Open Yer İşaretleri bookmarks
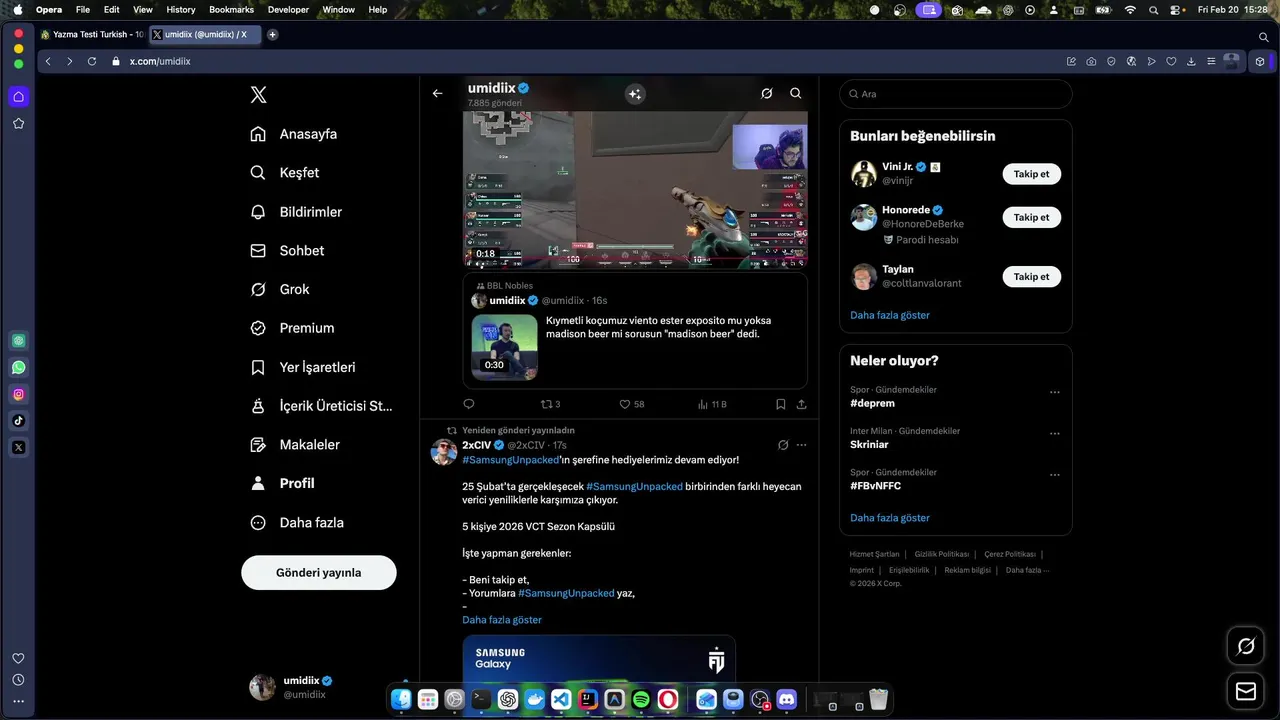The height and width of the screenshot is (720, 1280). (x=303, y=367)
